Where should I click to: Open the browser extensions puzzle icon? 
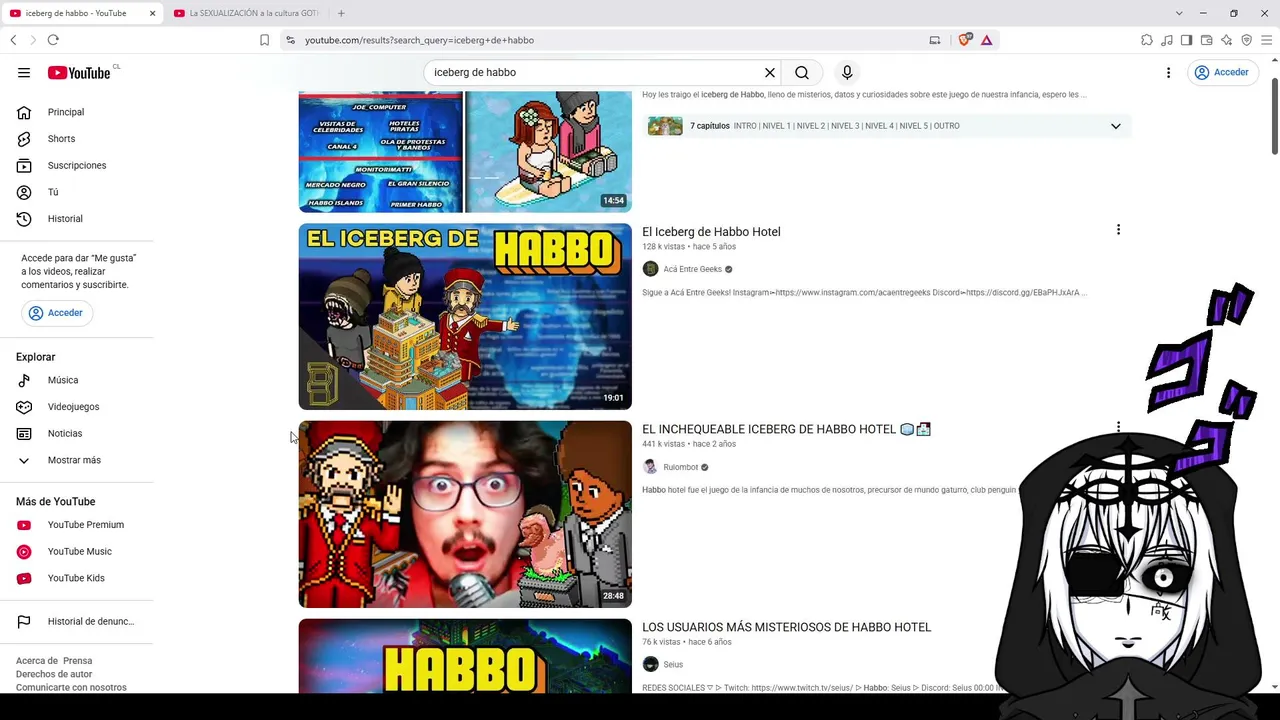[1147, 40]
